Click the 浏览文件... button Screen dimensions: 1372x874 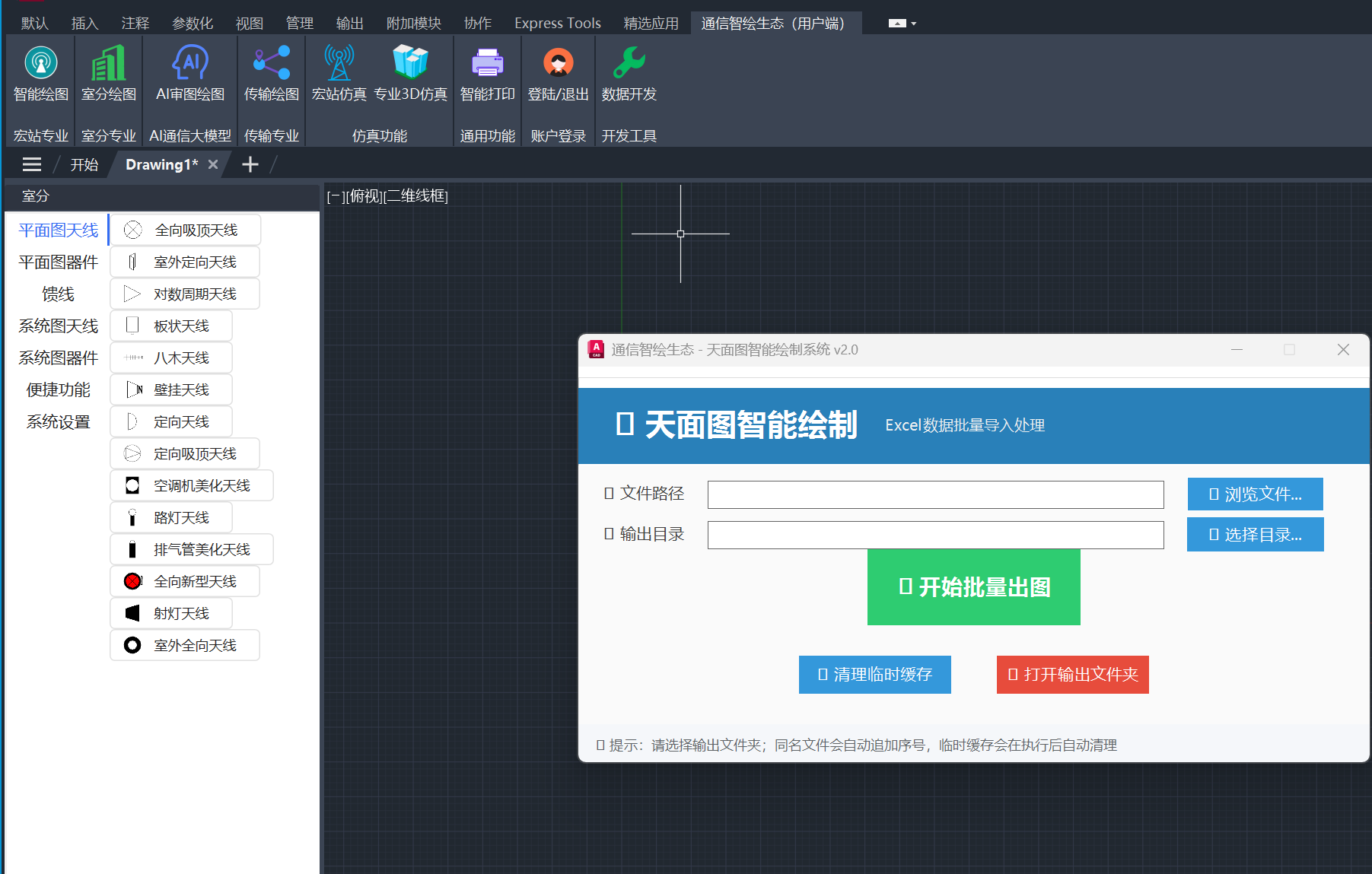click(x=1256, y=494)
